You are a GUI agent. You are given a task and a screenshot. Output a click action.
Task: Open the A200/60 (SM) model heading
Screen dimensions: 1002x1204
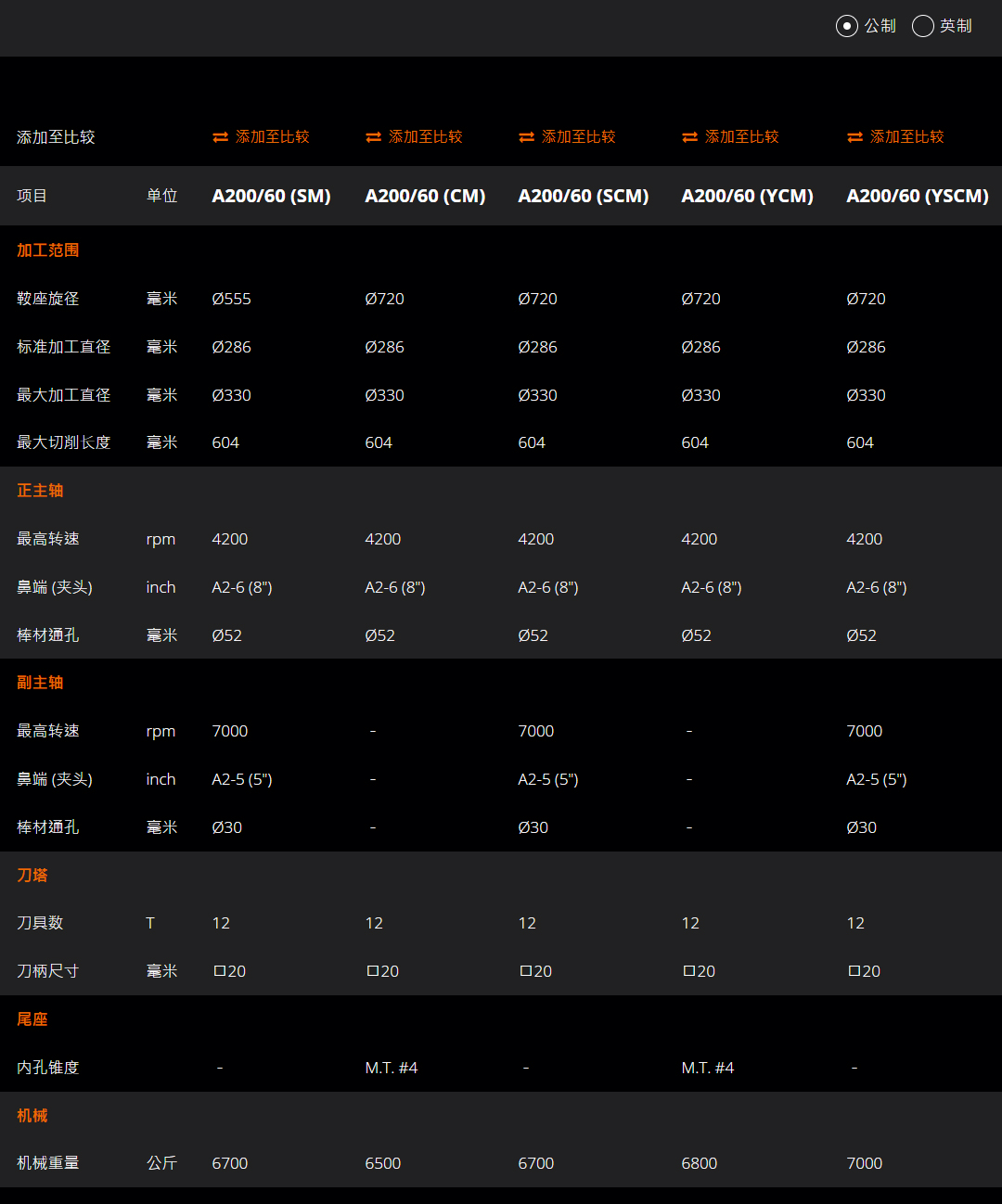point(271,196)
